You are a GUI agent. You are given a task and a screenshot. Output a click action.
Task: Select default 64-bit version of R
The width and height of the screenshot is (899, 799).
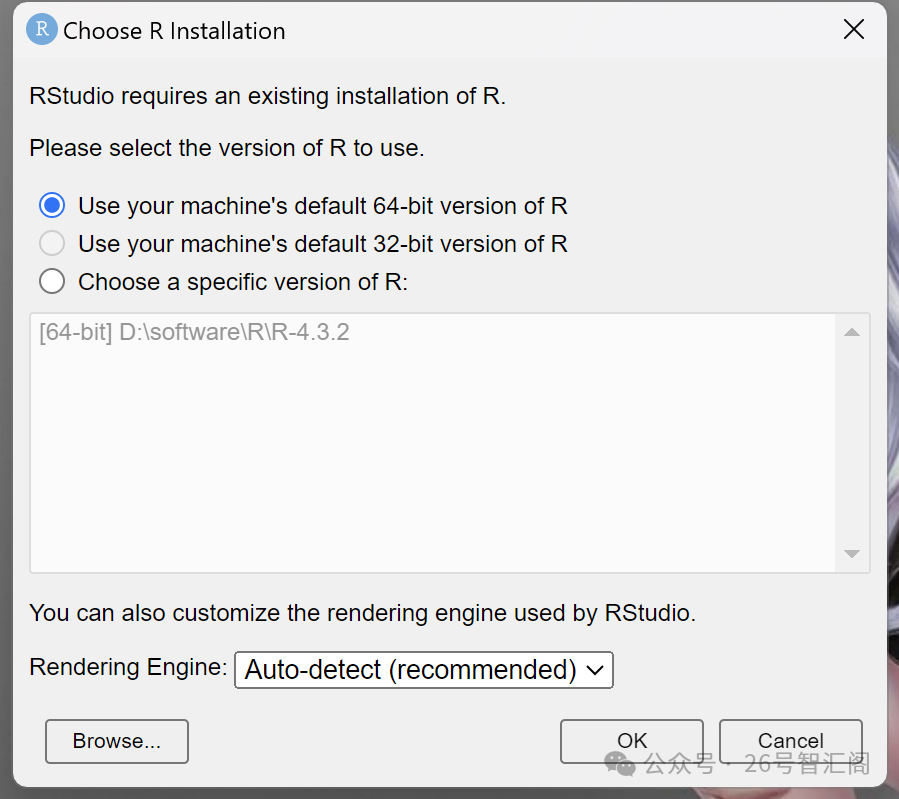pyautogui.click(x=52, y=206)
